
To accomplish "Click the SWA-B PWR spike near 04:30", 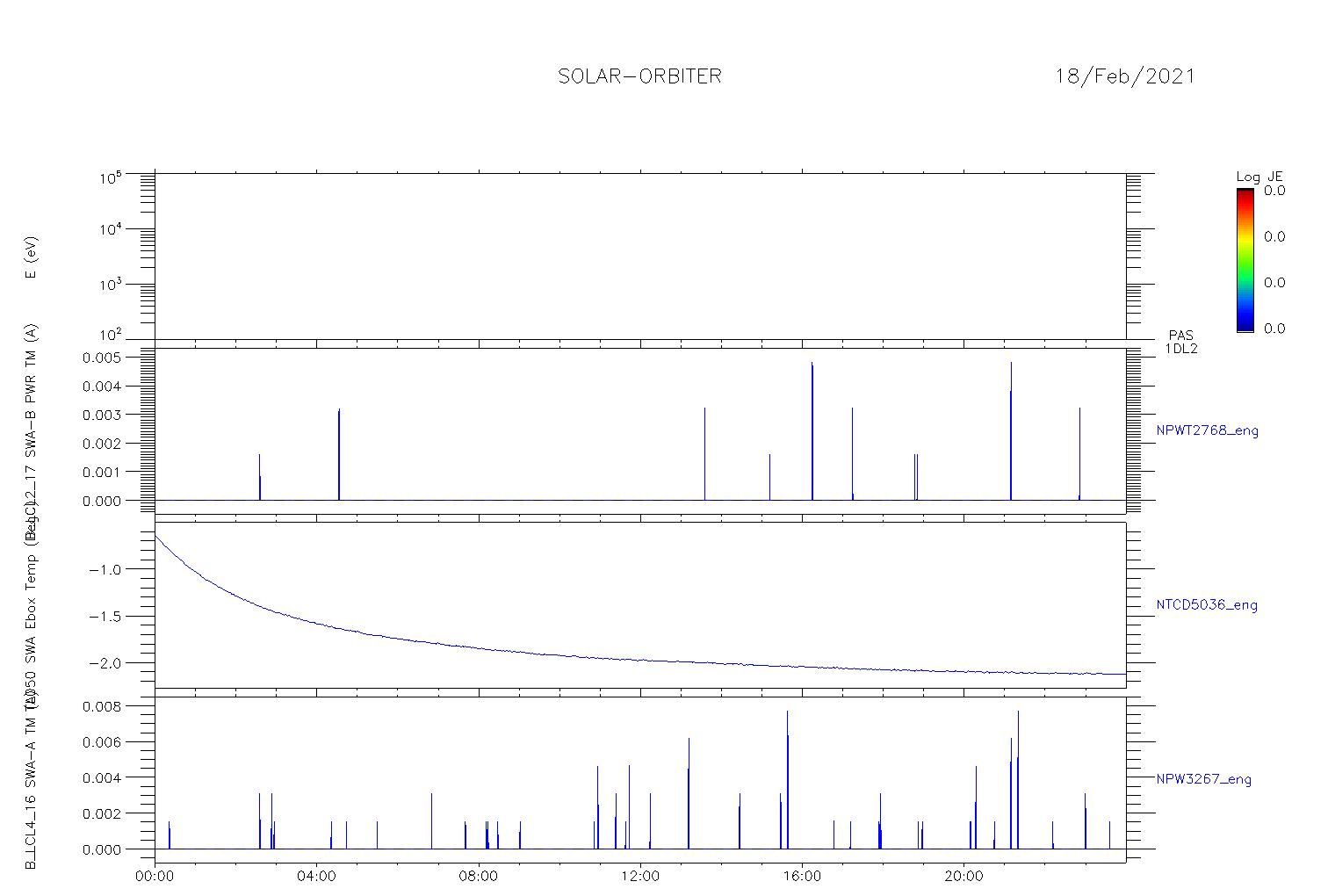I will click(x=339, y=454).
